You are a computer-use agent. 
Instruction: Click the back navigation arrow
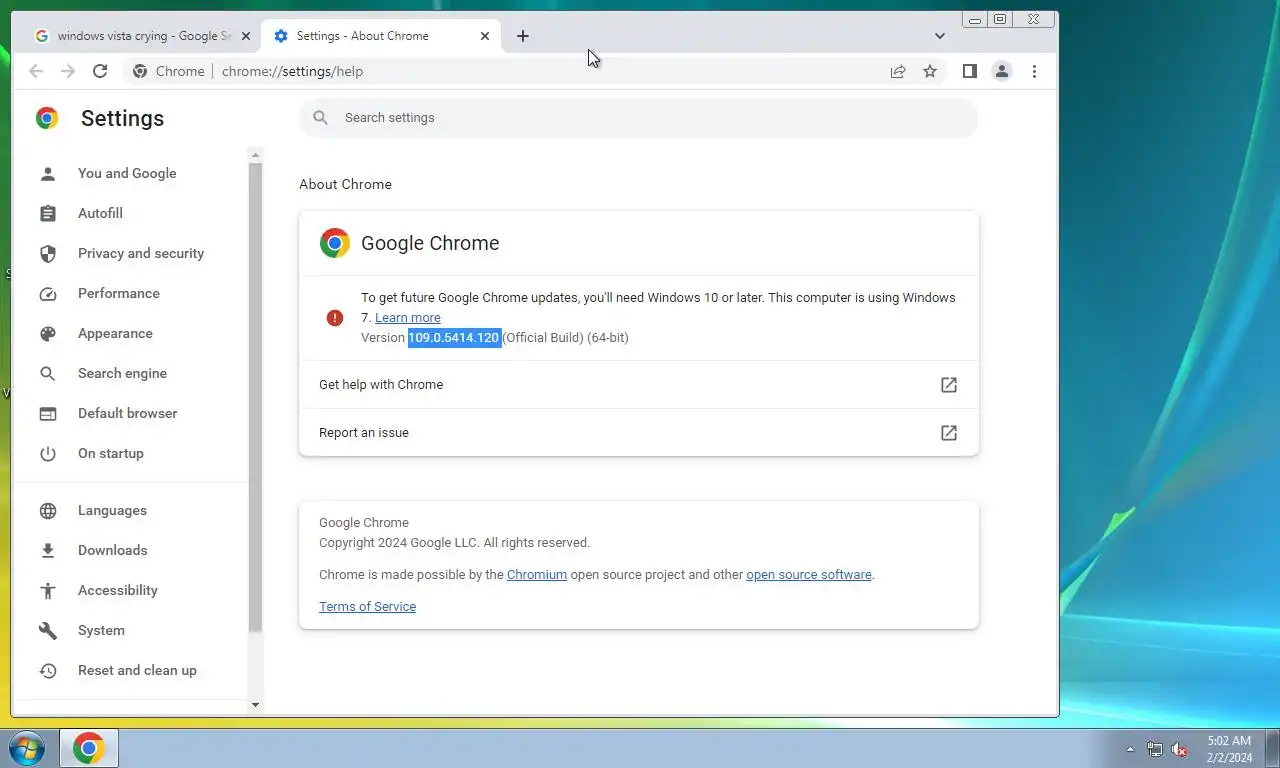coord(36,71)
